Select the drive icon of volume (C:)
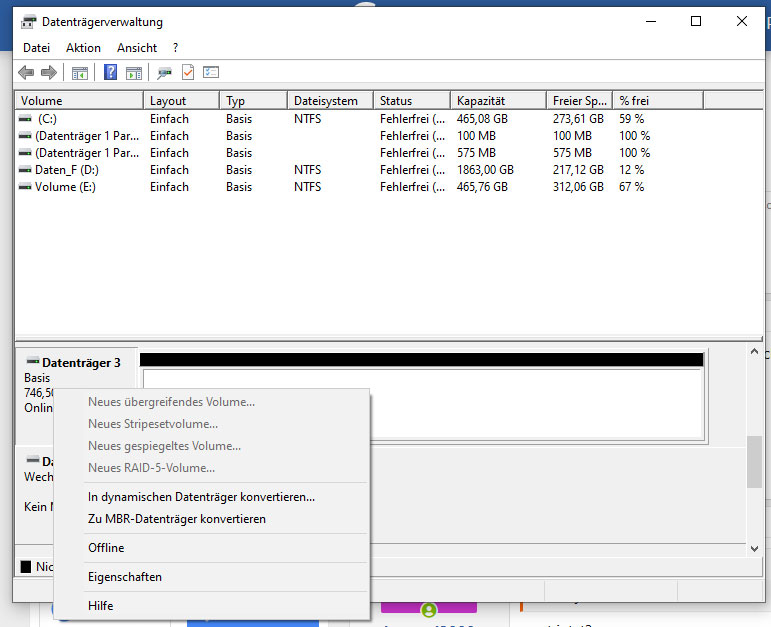 pyautogui.click(x=25, y=119)
